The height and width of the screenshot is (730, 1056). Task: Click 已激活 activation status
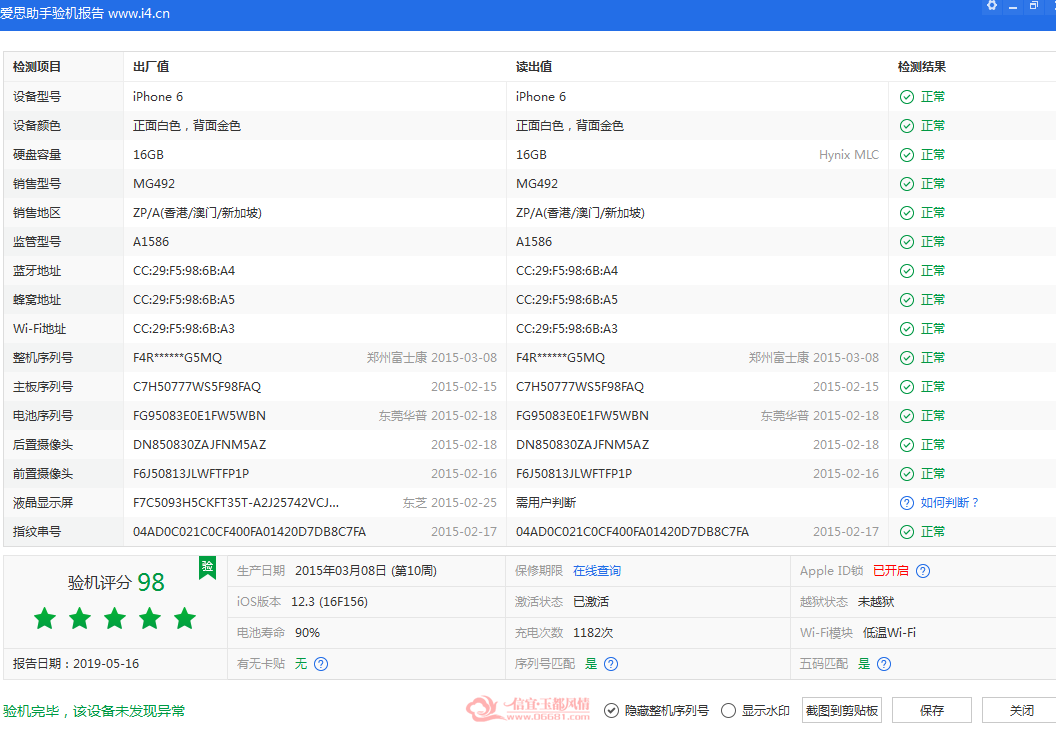click(591, 602)
